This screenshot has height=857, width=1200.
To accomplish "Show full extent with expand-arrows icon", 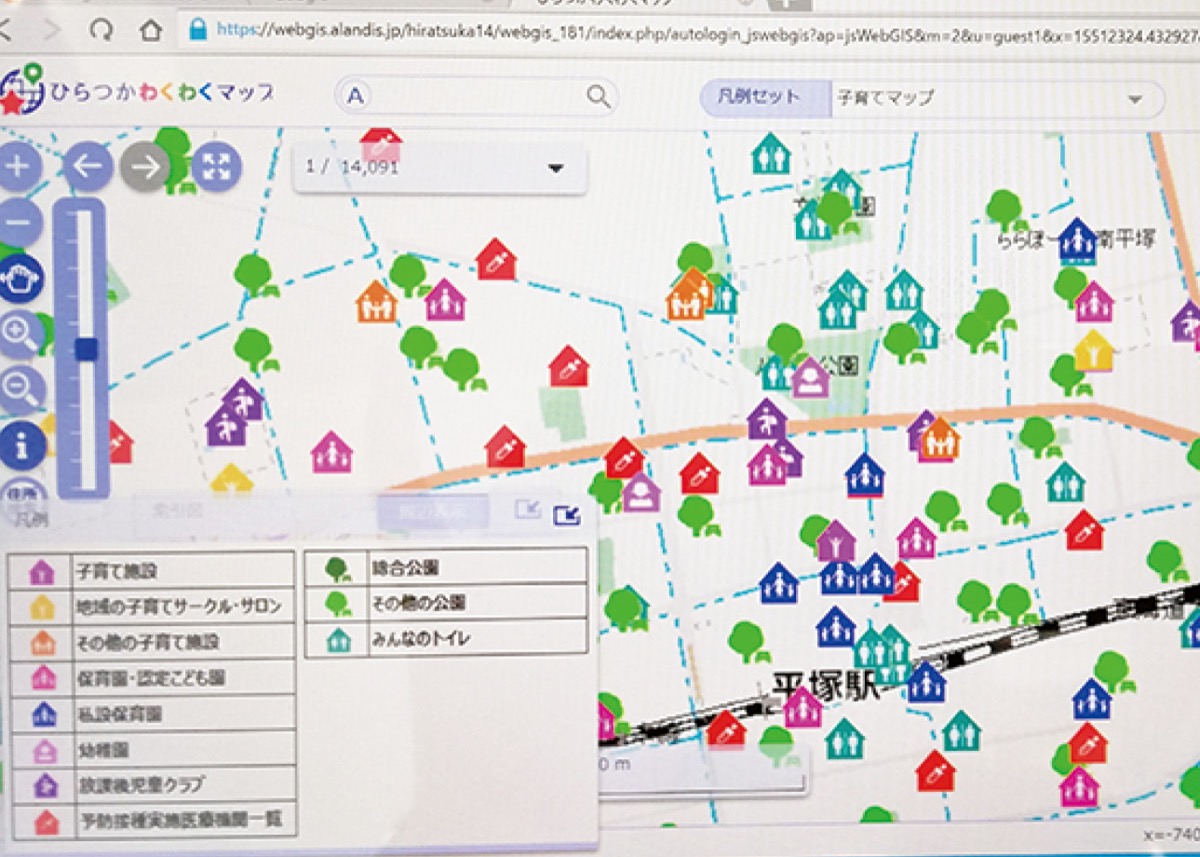I will click(x=216, y=167).
